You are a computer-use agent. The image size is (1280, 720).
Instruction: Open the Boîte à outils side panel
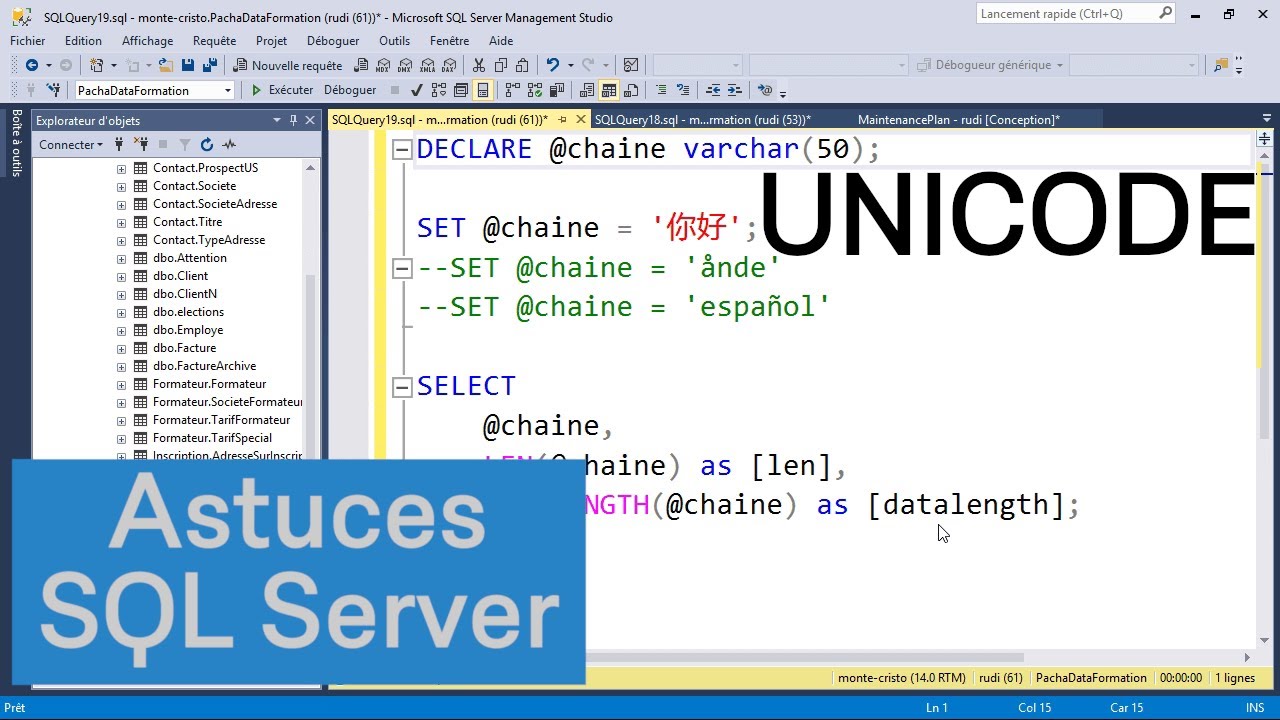[x=16, y=143]
